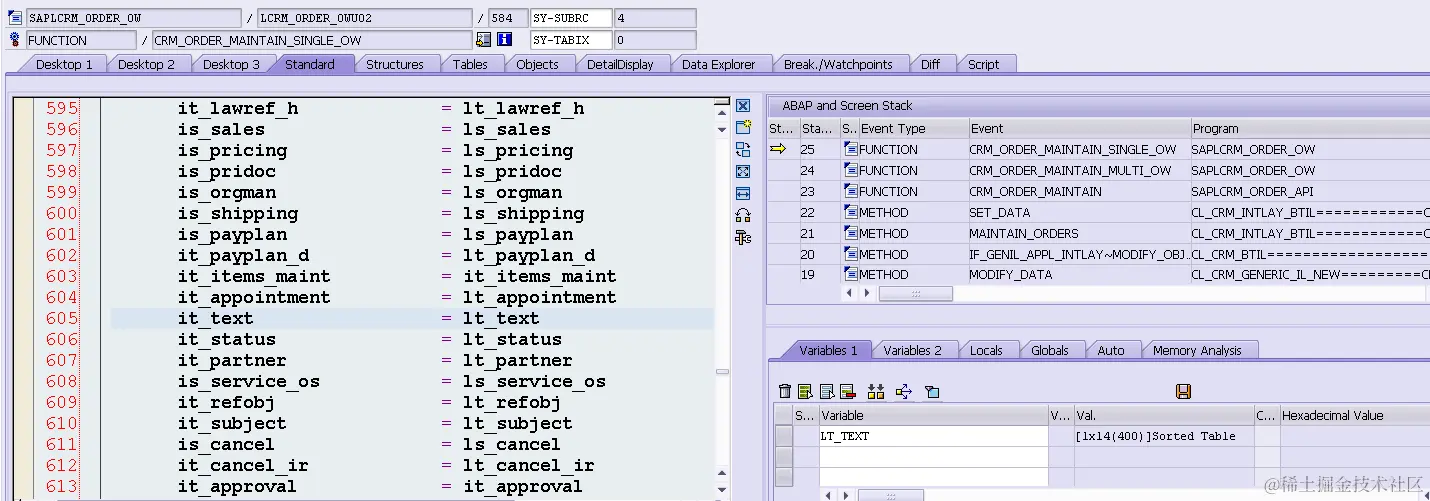Switch to the Desktop 1 tab
1430x501 pixels.
(64, 64)
